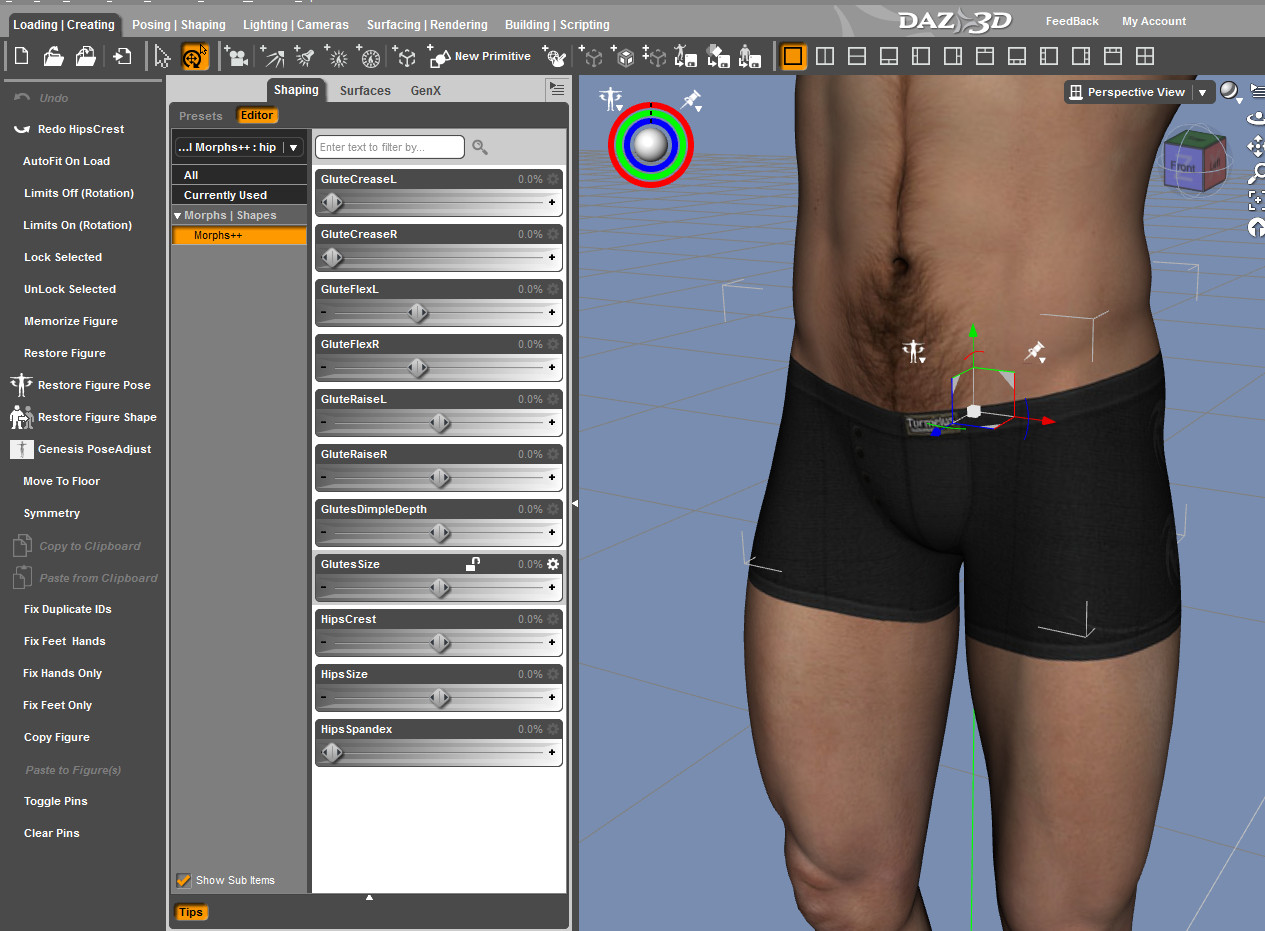Create a new distant light
Screen dimensions: 1265x931
272,56
